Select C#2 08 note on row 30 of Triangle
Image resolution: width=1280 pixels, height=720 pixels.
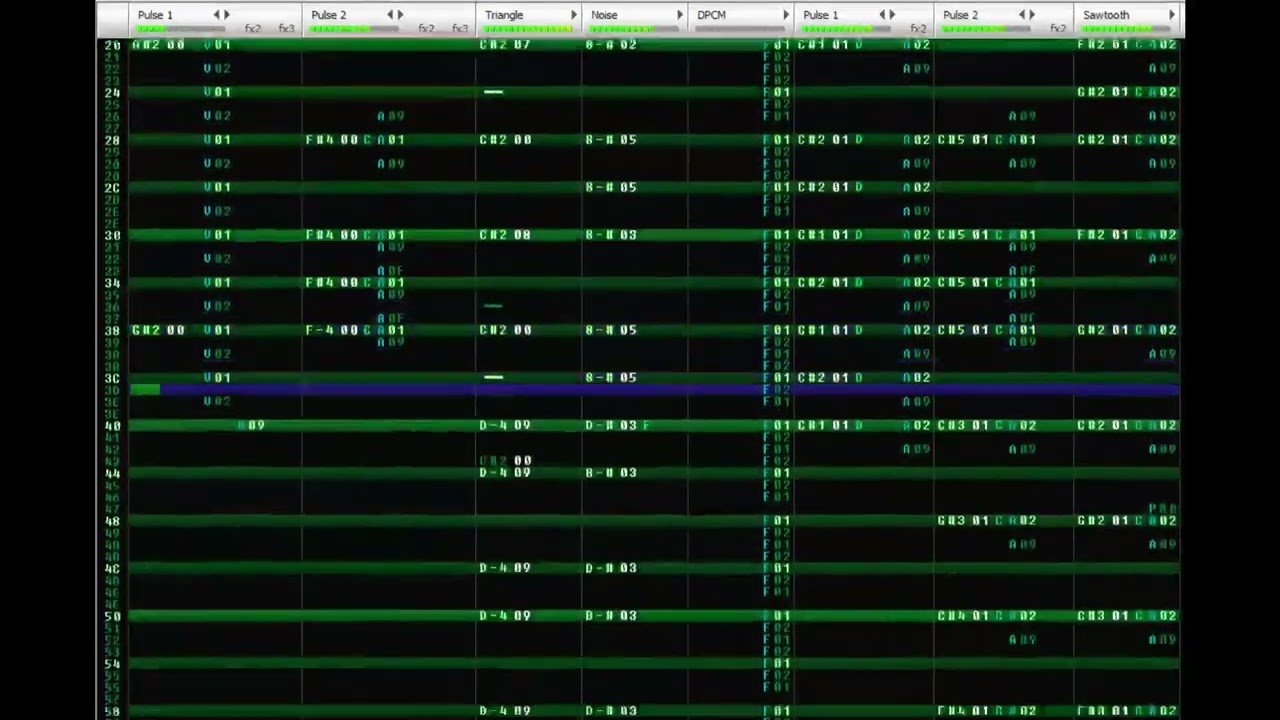pos(505,235)
